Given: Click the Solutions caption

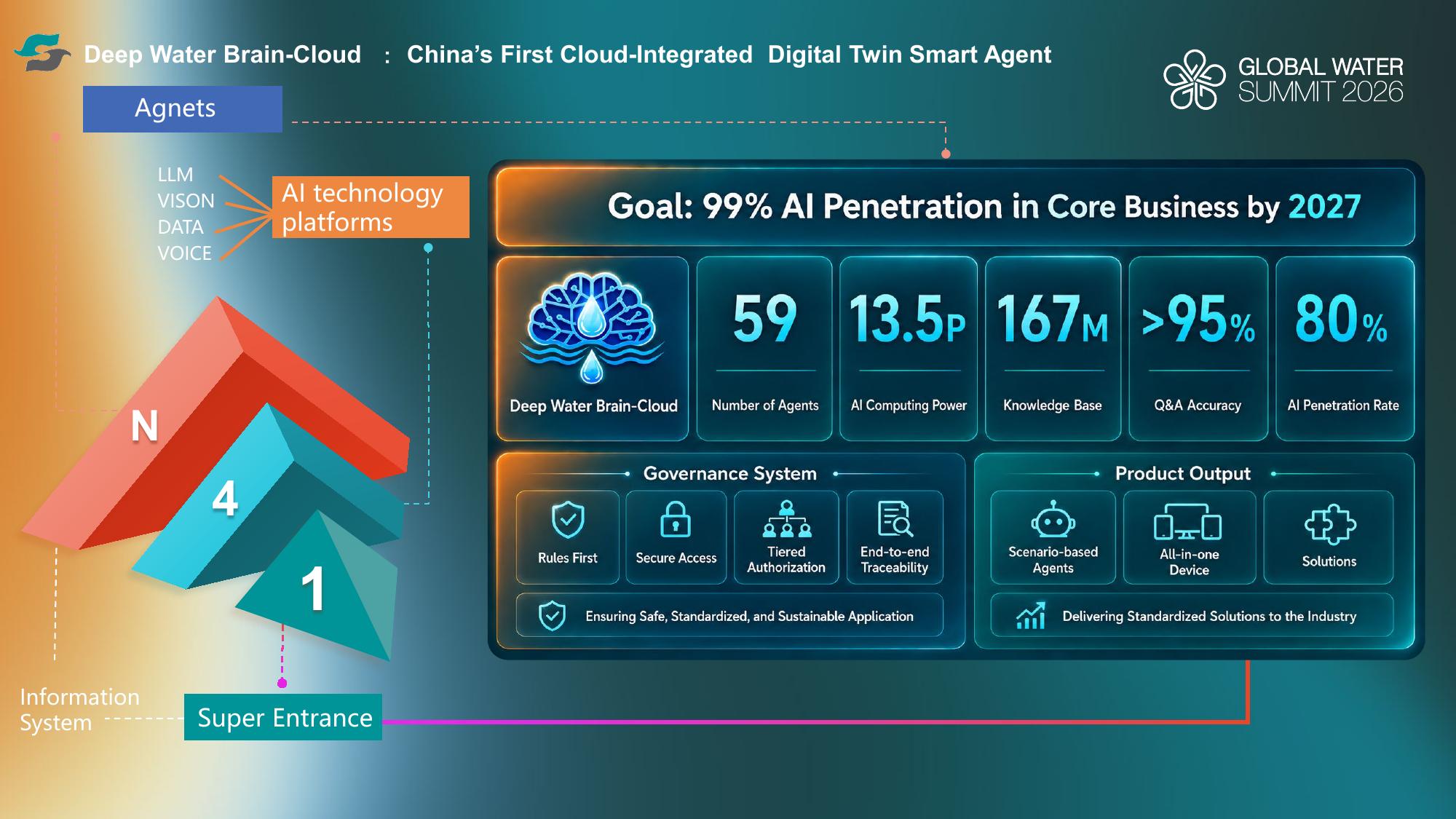Looking at the screenshot, I should 1329,561.
